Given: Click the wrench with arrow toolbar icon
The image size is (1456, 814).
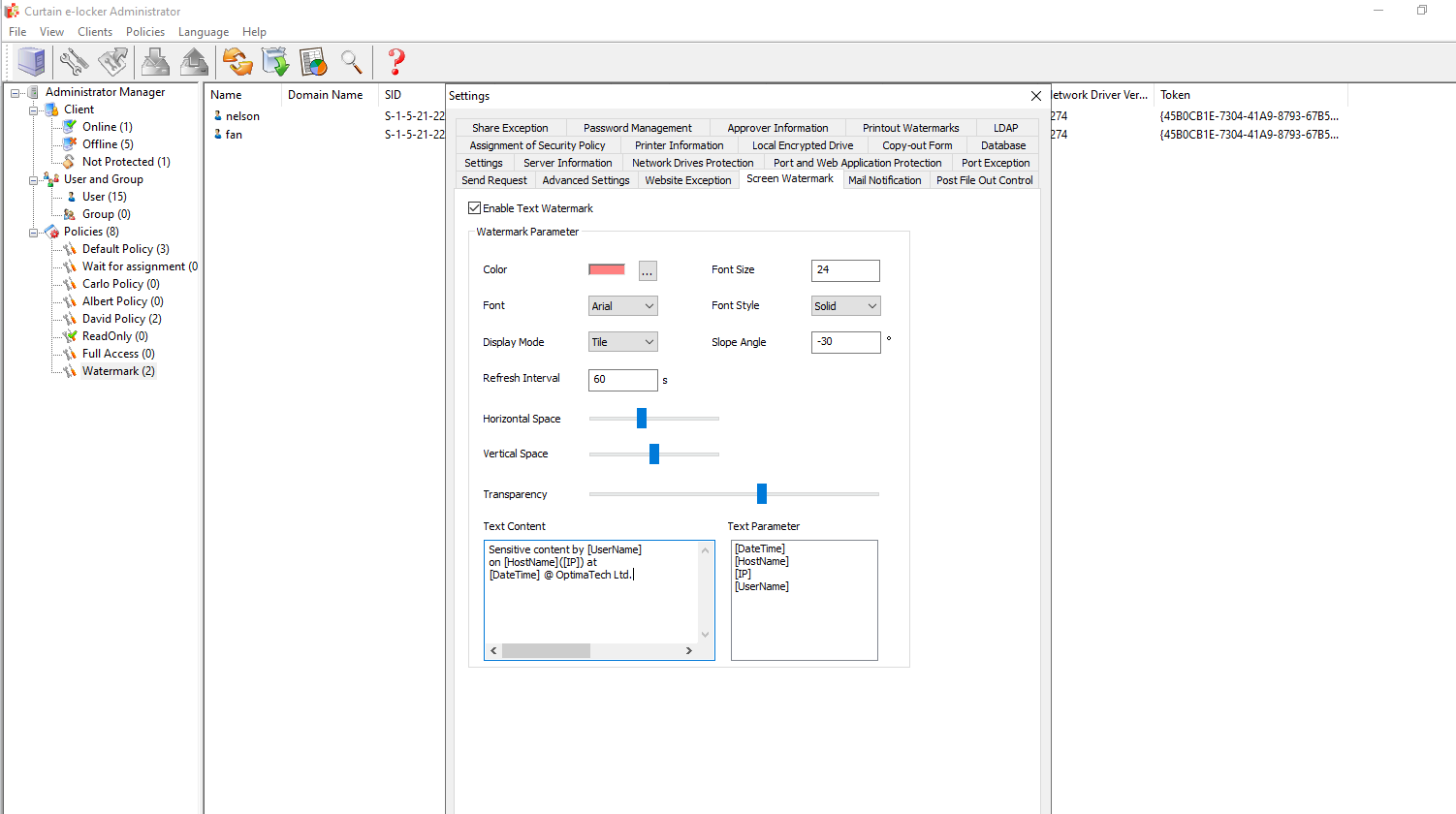Looking at the screenshot, I should 112,62.
